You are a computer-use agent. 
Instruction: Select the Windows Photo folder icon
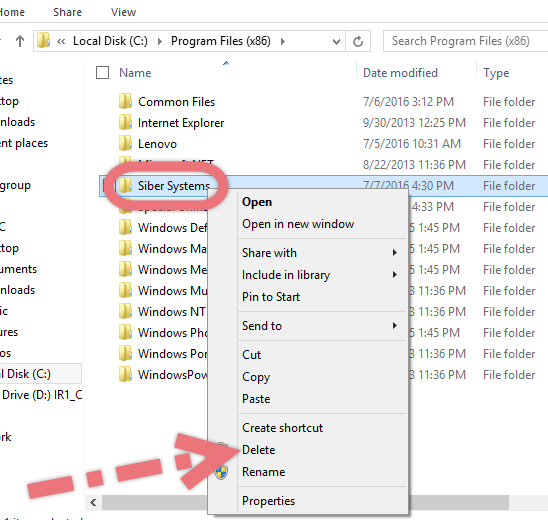click(x=125, y=332)
